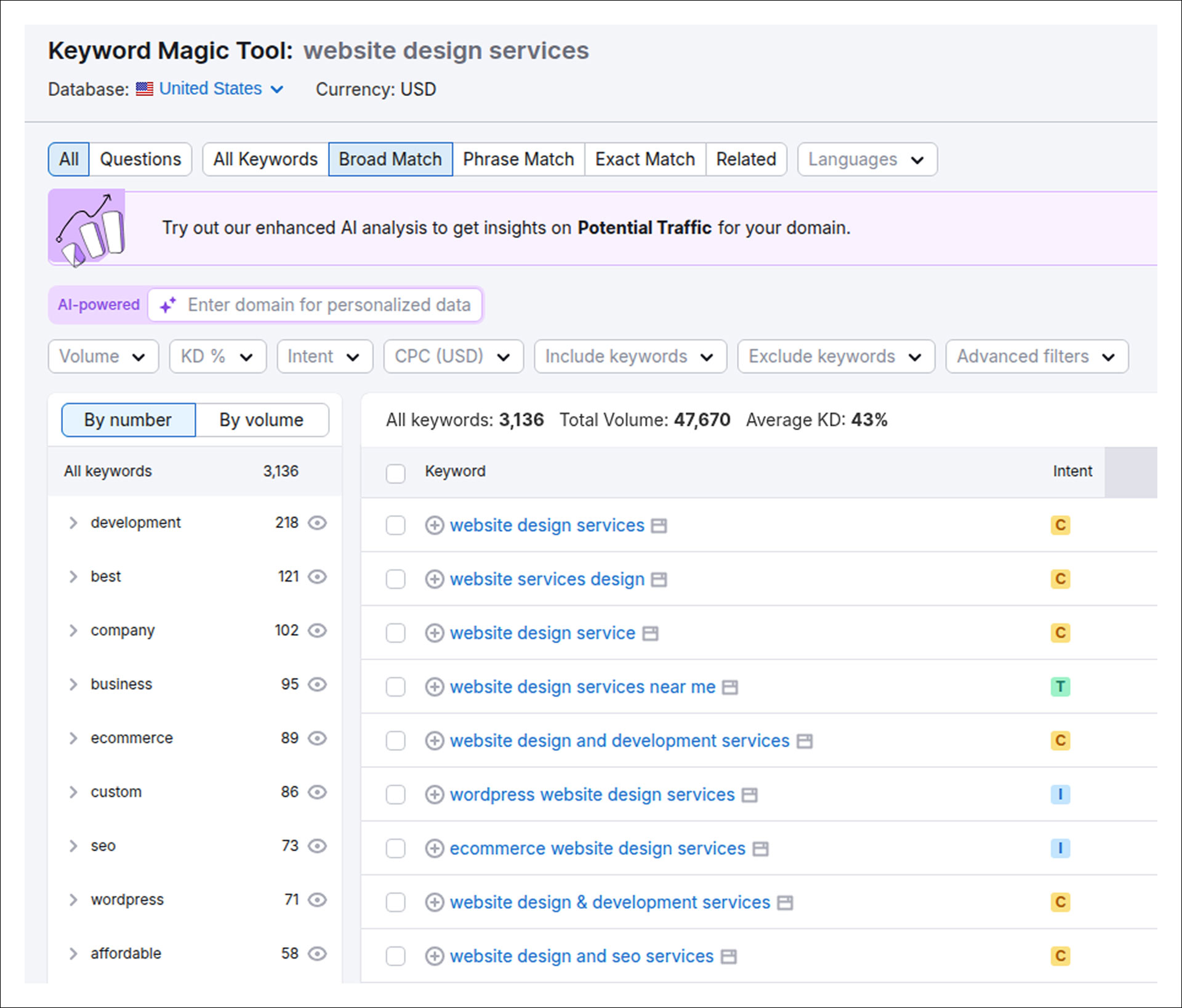
Task: Click plus icon beside 'website design services' keyword
Action: (x=435, y=526)
